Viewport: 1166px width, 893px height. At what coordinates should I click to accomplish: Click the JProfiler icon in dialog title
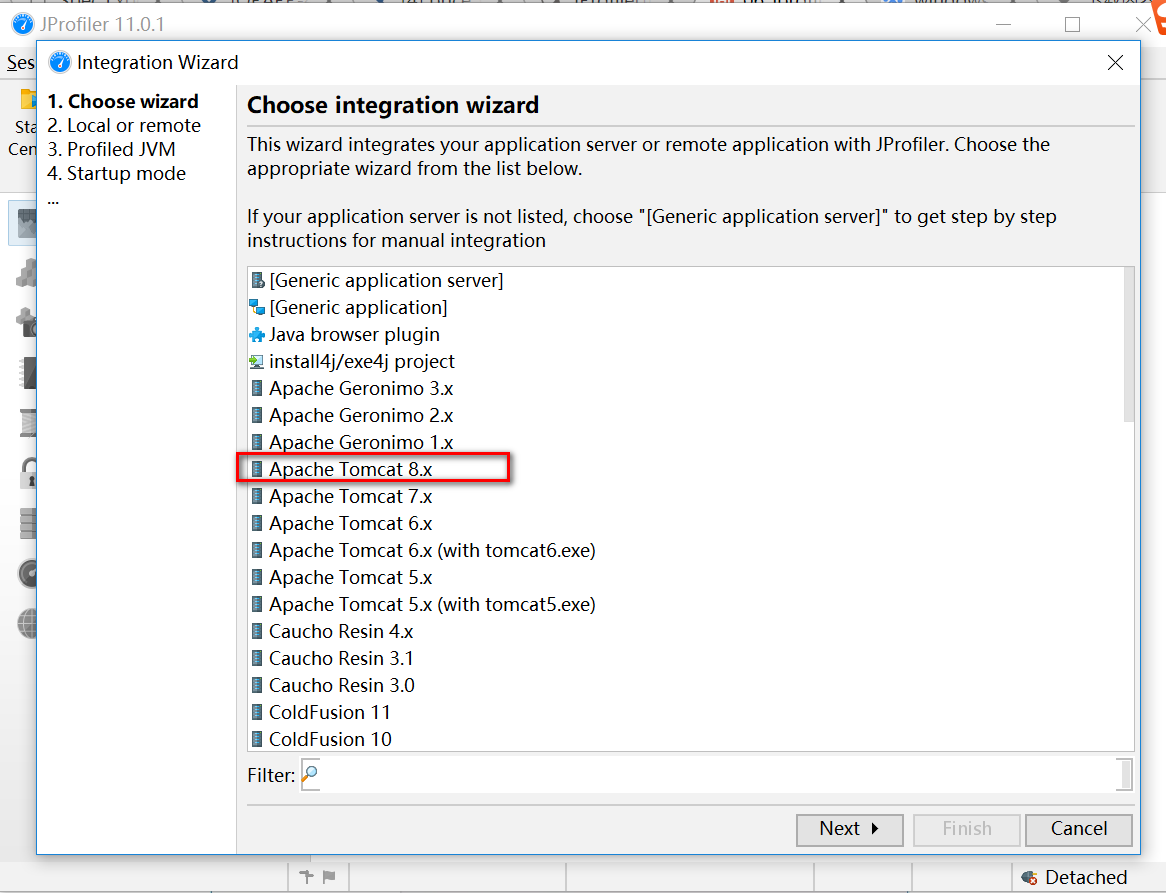(59, 62)
